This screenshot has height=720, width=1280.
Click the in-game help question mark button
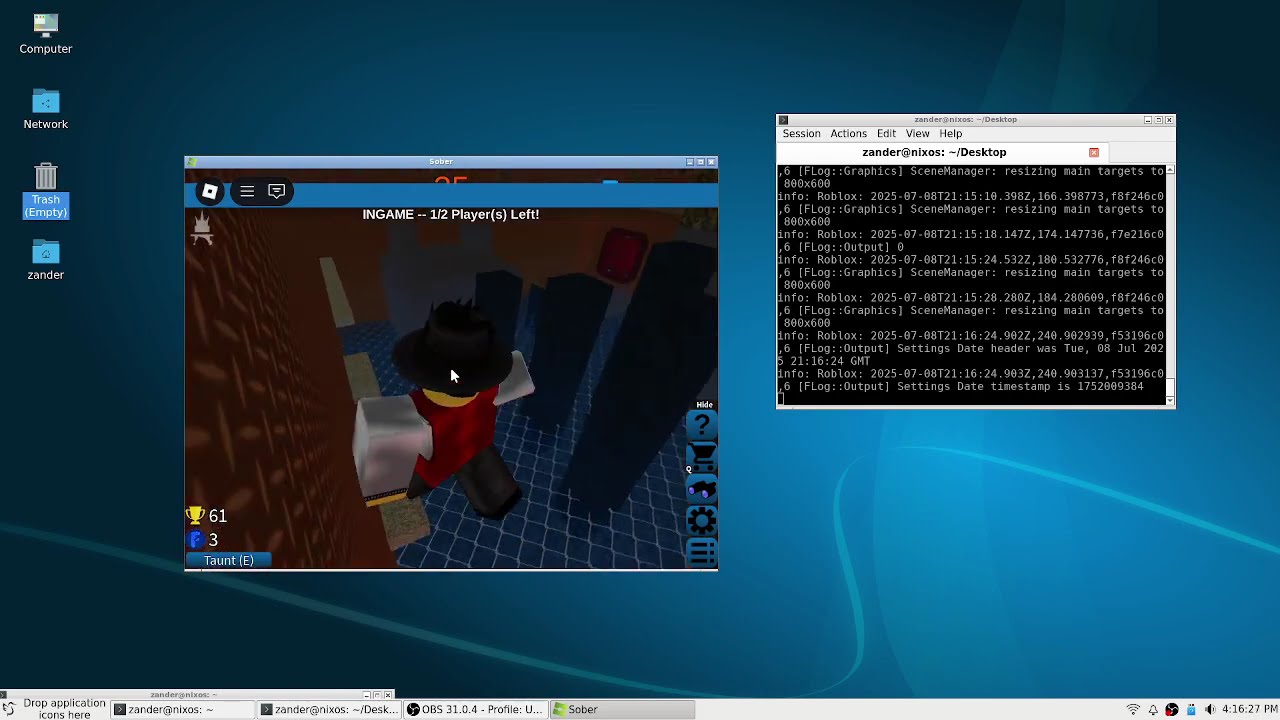702,425
